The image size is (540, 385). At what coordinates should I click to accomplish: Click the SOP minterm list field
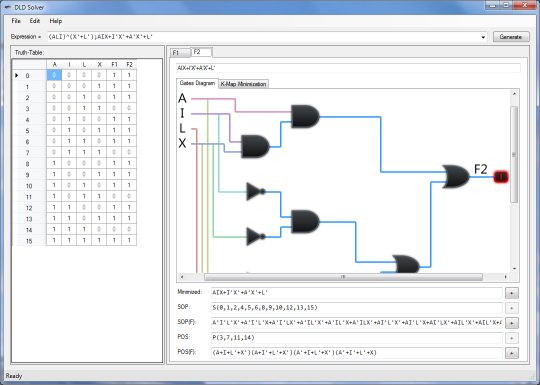point(357,308)
